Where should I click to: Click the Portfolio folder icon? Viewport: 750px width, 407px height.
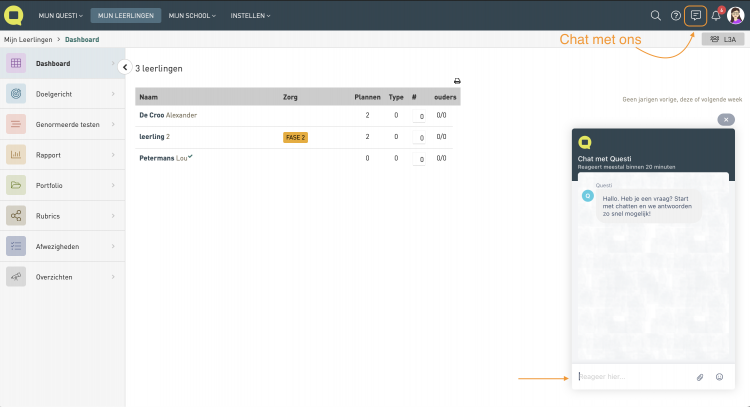coord(16,185)
